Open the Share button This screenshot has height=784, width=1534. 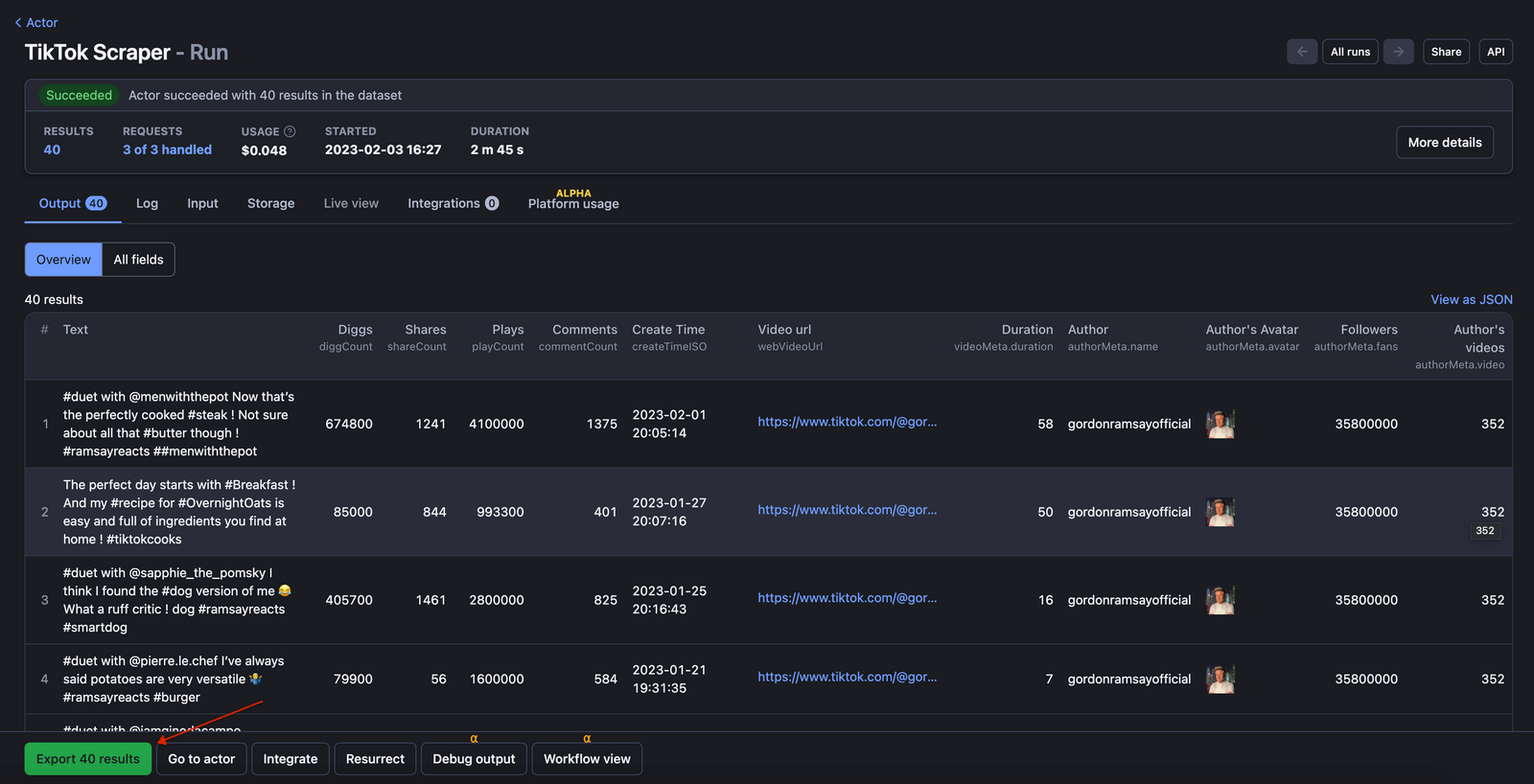(1446, 52)
